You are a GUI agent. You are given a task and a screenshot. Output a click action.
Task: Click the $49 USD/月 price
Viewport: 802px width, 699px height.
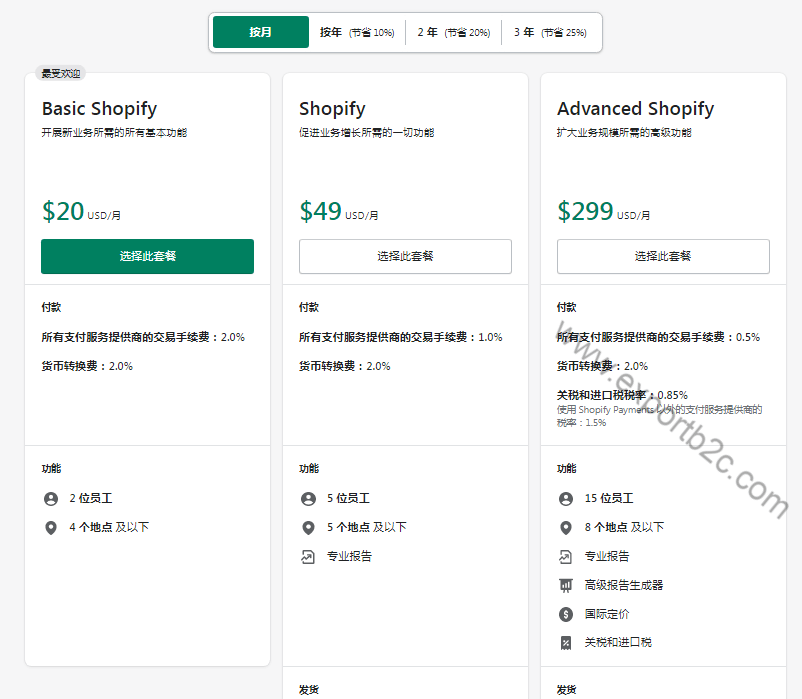(x=339, y=211)
